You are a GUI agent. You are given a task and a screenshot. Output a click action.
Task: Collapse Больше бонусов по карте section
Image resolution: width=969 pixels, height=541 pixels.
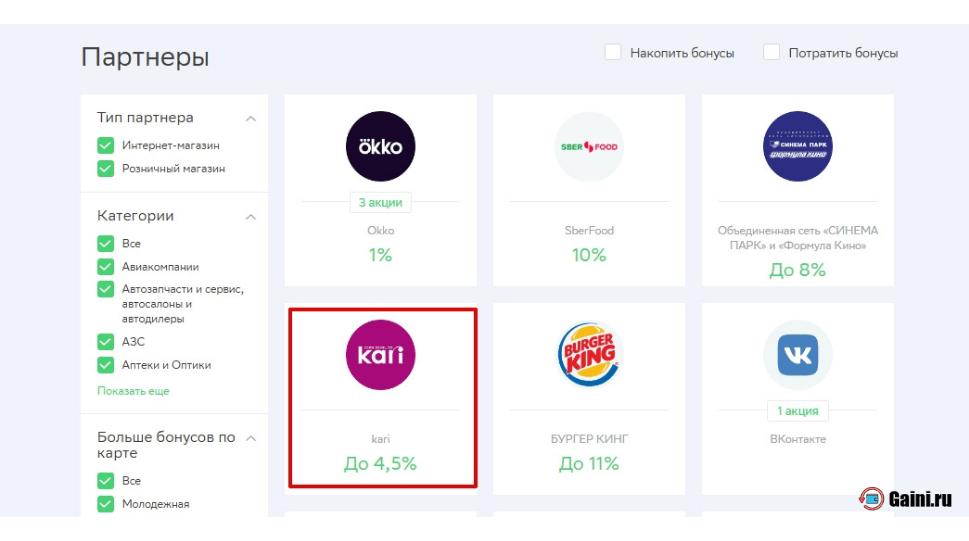pos(250,438)
